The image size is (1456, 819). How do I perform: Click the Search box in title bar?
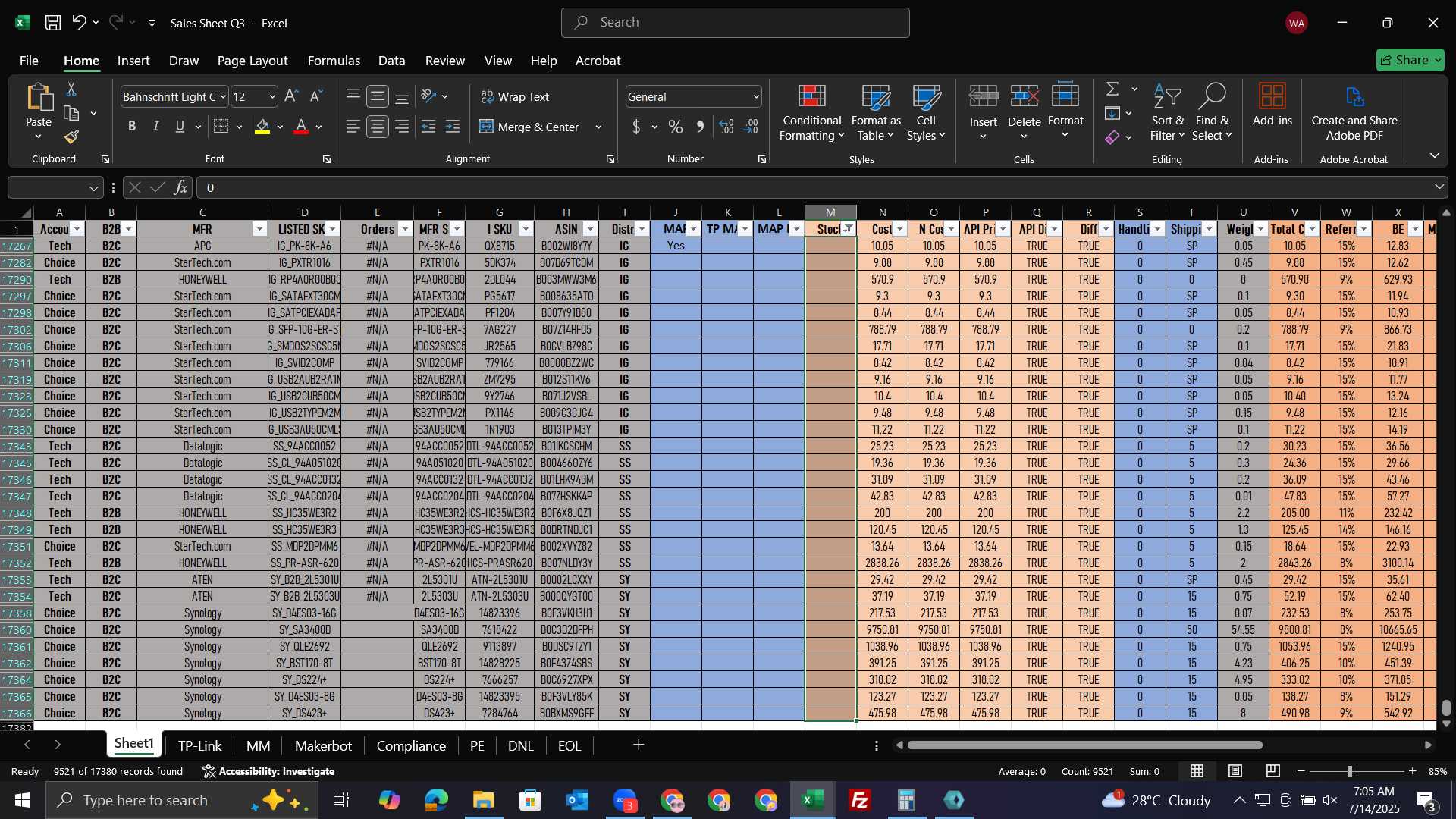pos(735,23)
